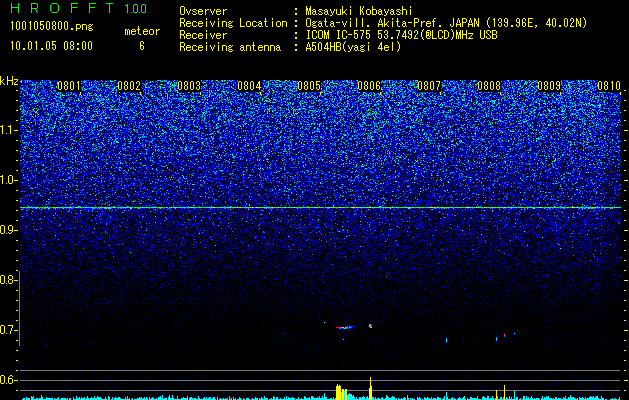The width and height of the screenshot is (629, 400).
Task: Click the 0807 time marker
Action: click(429, 86)
